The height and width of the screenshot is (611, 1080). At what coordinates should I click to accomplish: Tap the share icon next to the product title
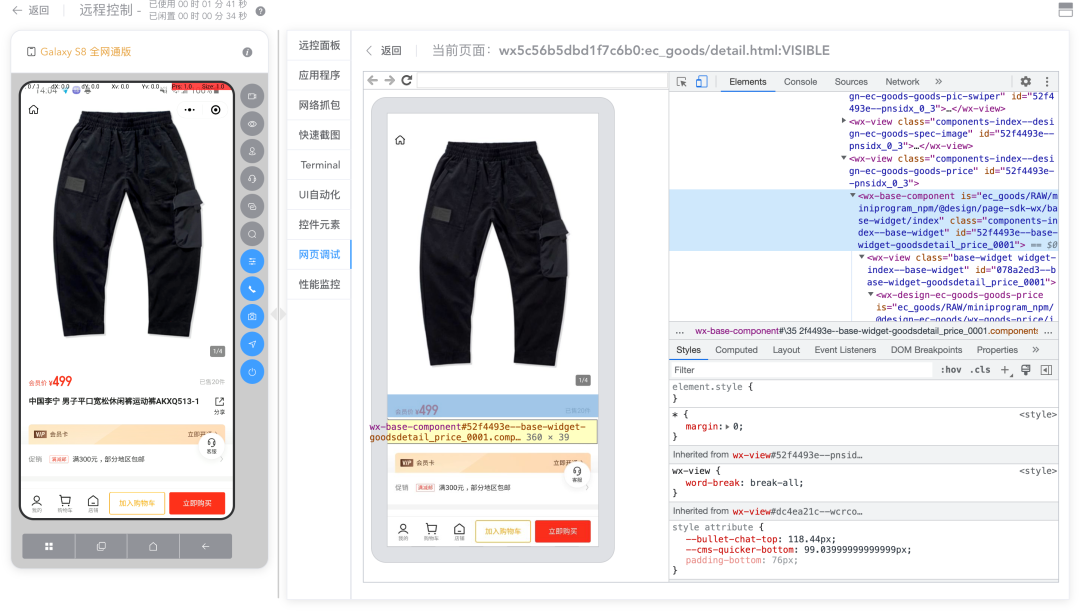[219, 402]
